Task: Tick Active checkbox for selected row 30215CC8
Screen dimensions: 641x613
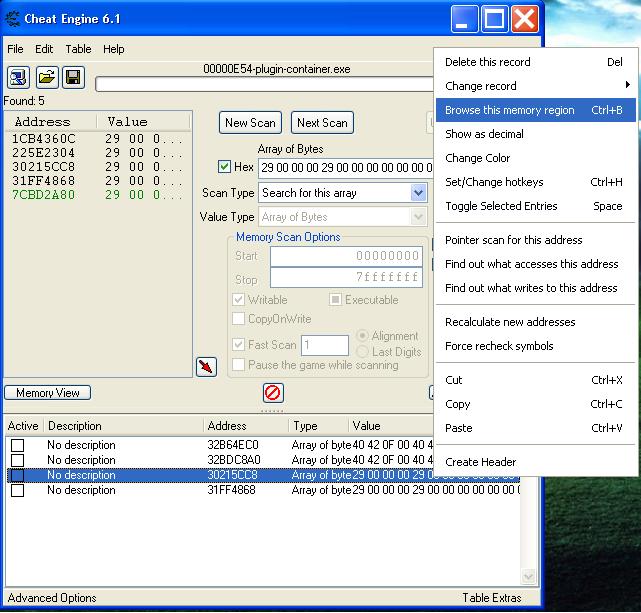Action: click(x=18, y=475)
